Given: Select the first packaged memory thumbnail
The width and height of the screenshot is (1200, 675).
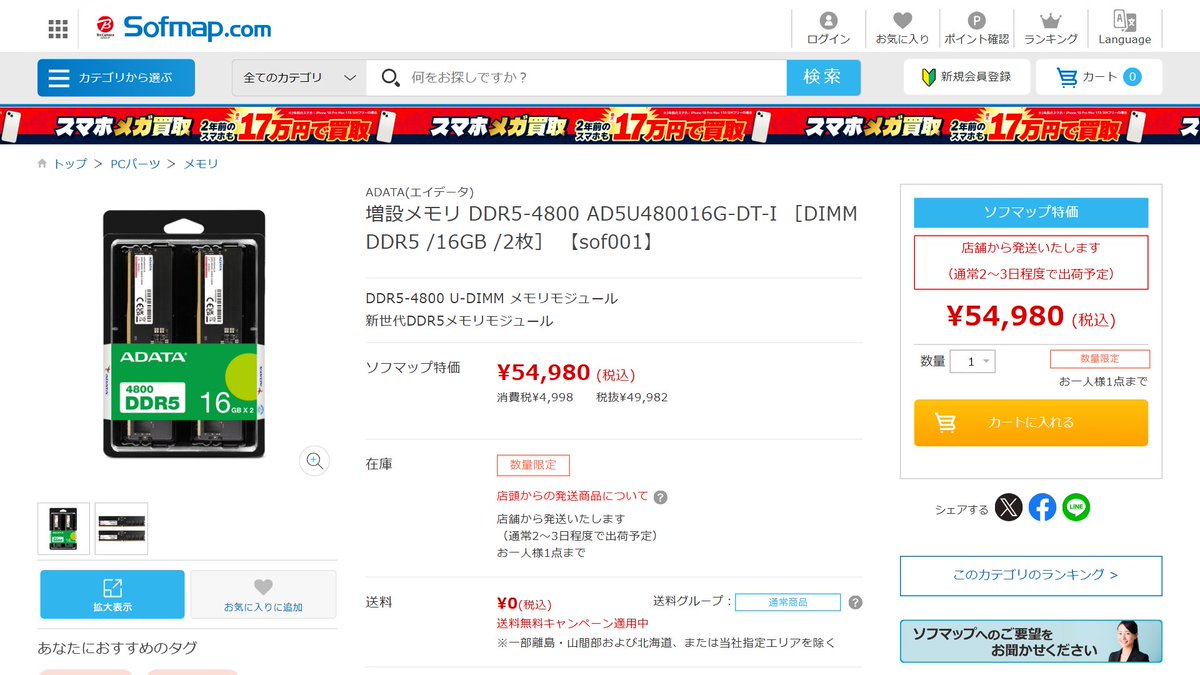Looking at the screenshot, I should point(63,529).
